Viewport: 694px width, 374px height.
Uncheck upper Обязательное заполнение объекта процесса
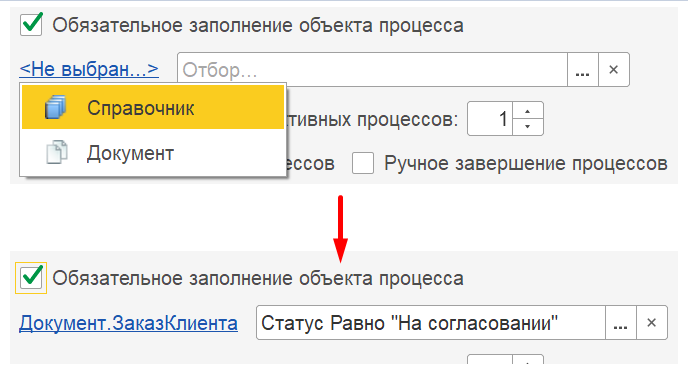pyautogui.click(x=31, y=24)
